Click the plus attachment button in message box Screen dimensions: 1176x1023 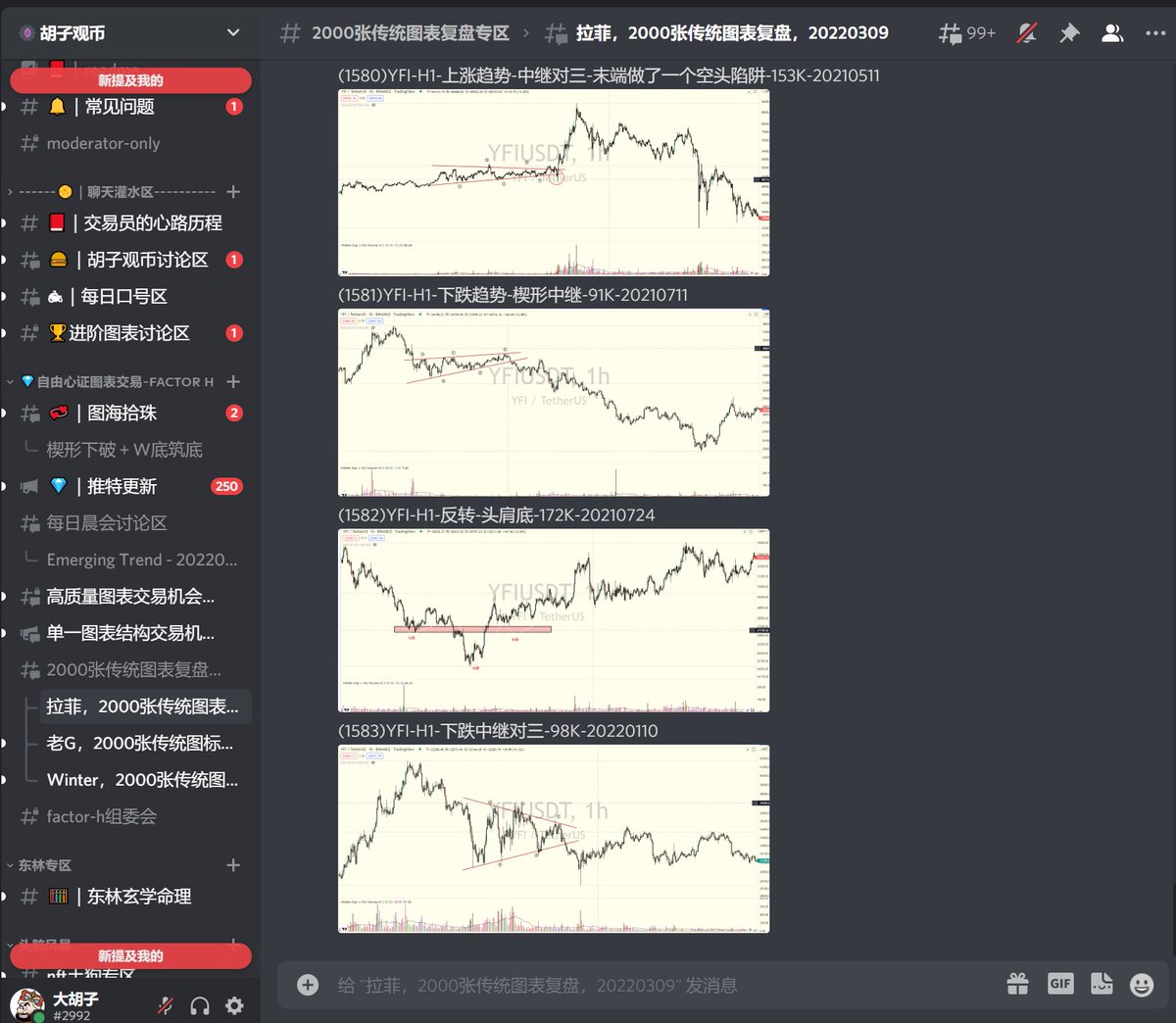[x=308, y=985]
